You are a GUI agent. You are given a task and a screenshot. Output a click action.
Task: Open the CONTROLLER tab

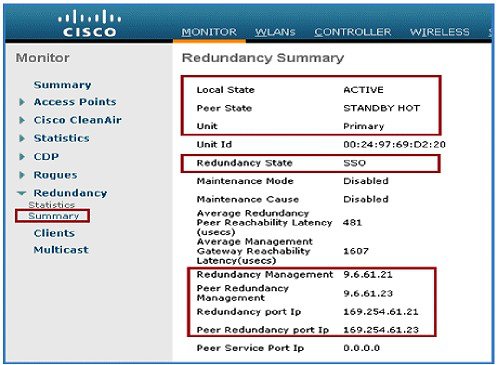353,32
